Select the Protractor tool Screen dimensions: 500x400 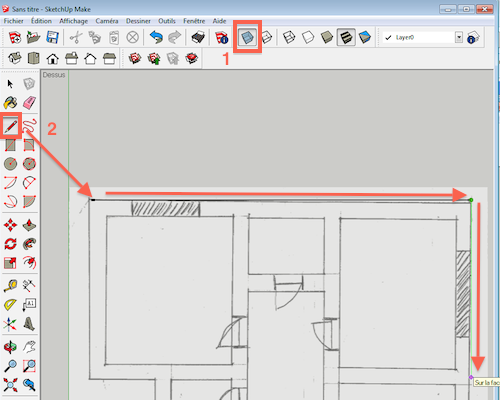[x=10, y=304]
